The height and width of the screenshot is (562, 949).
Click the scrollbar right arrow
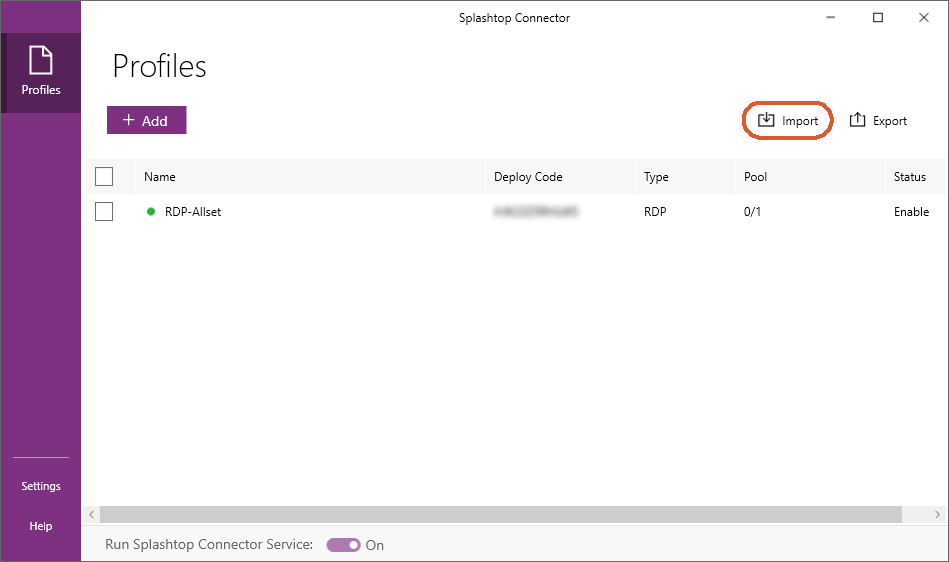[x=937, y=514]
